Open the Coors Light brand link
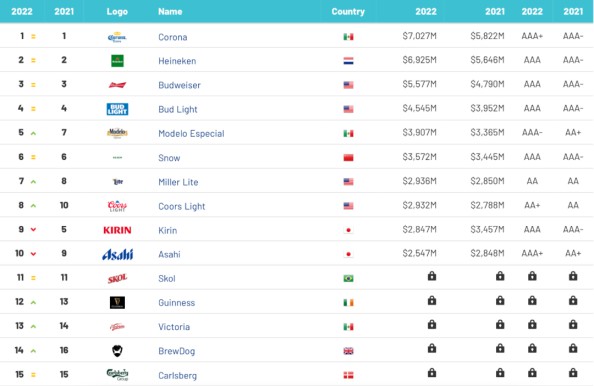The image size is (594, 386). tap(182, 206)
